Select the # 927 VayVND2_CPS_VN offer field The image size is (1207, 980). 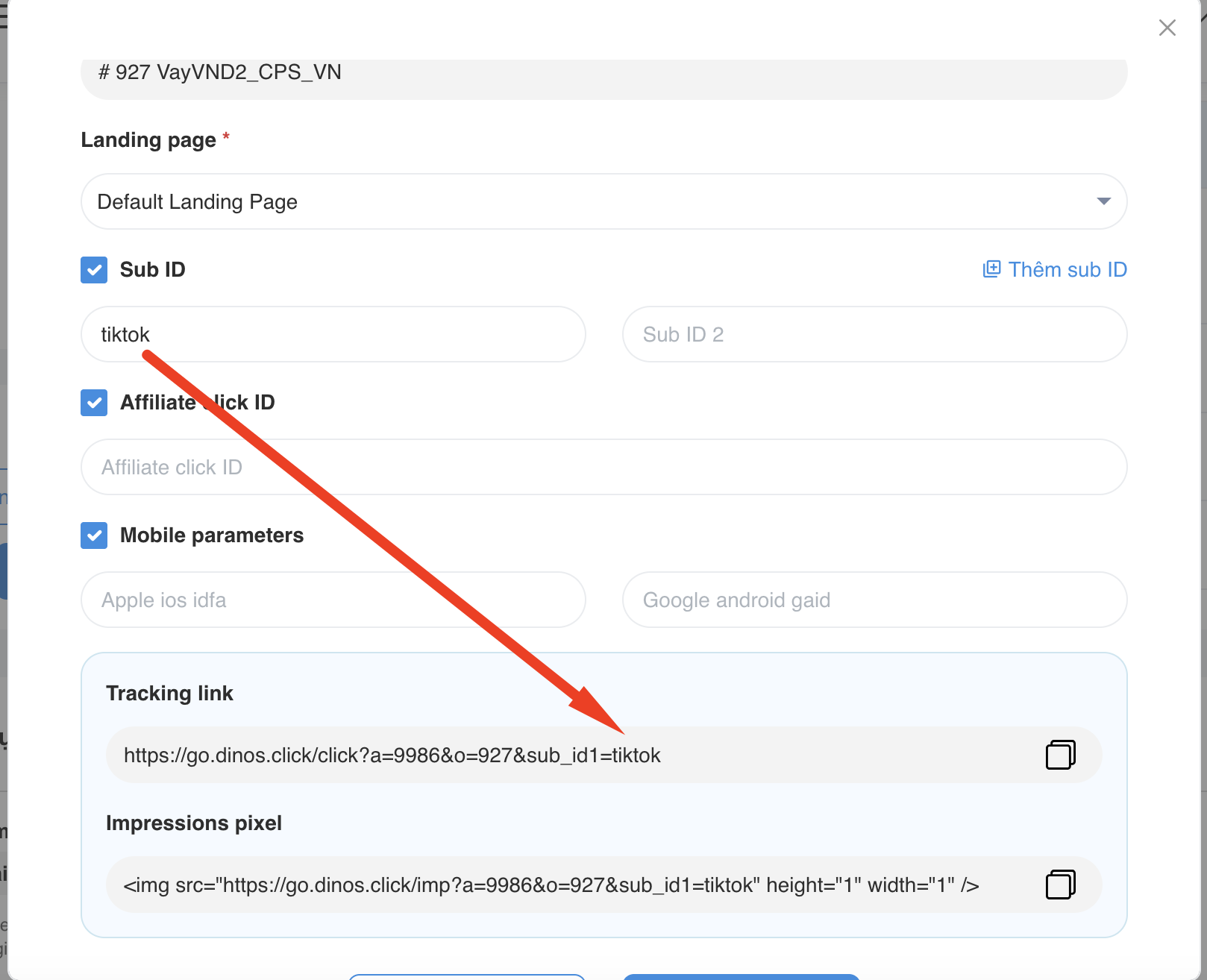pyautogui.click(x=603, y=73)
